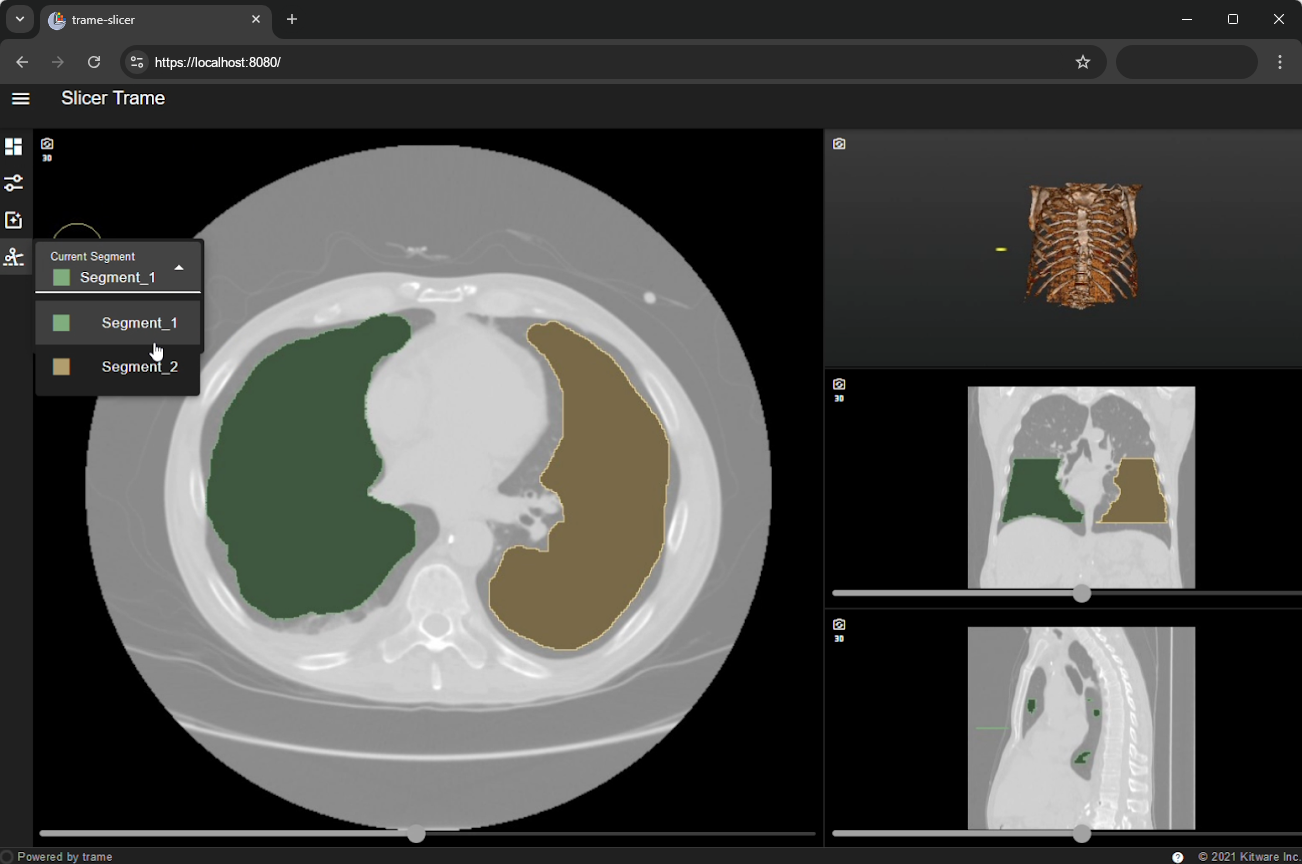The image size is (1302, 864).
Task: Open the display settings sliders icon
Action: tap(13, 184)
